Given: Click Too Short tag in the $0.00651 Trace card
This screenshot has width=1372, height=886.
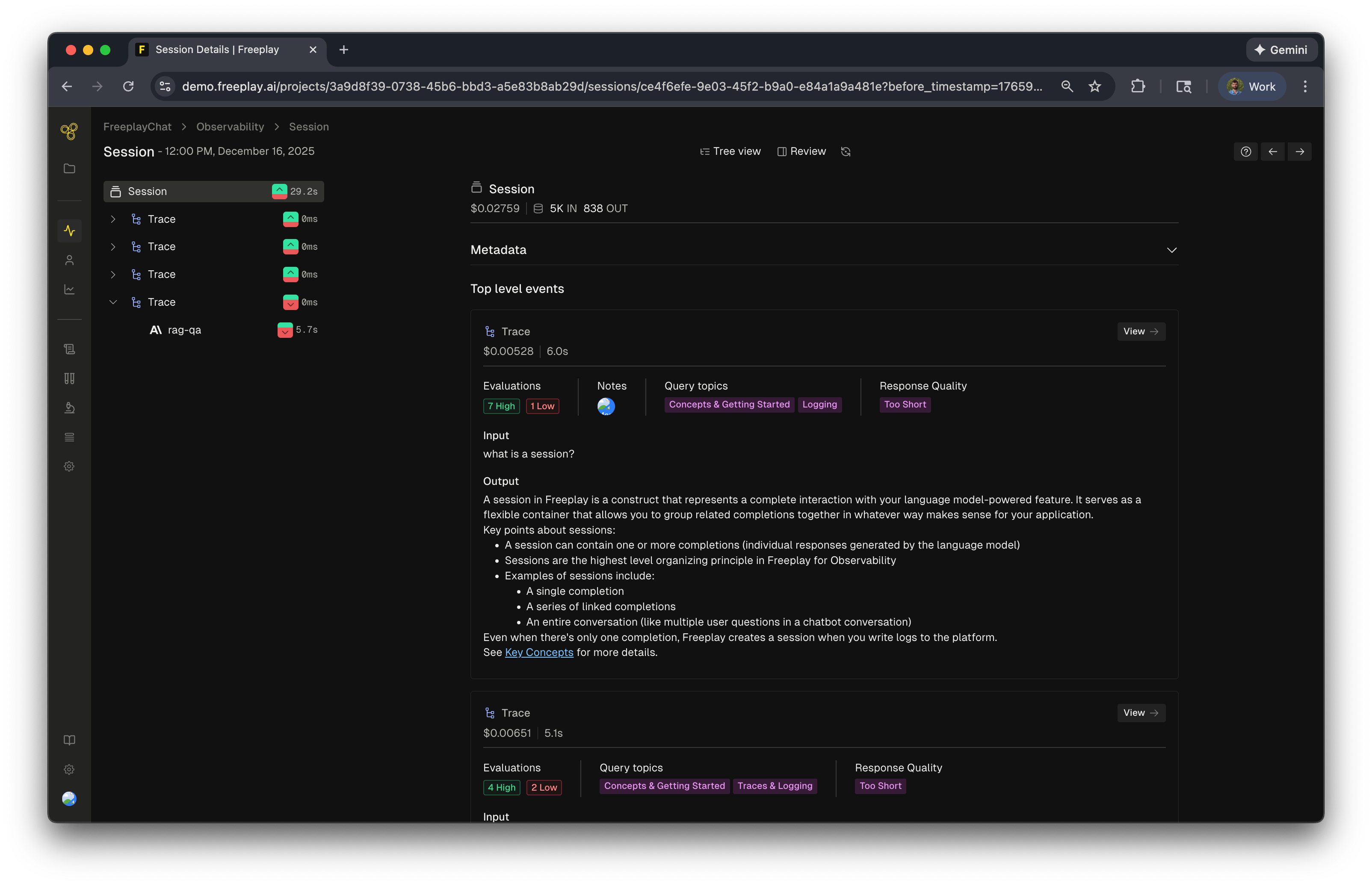Looking at the screenshot, I should tap(880, 786).
